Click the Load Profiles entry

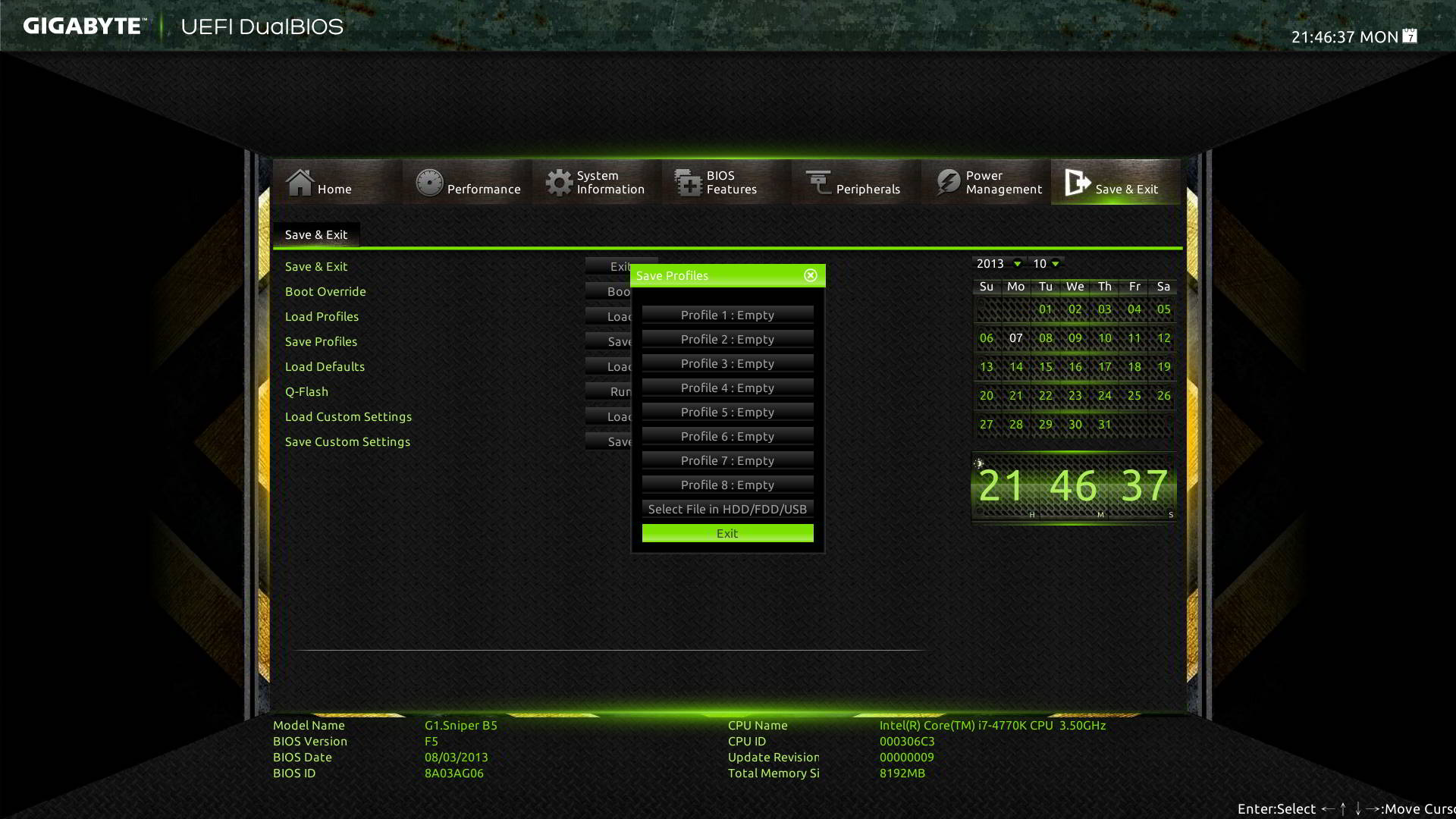tap(322, 316)
